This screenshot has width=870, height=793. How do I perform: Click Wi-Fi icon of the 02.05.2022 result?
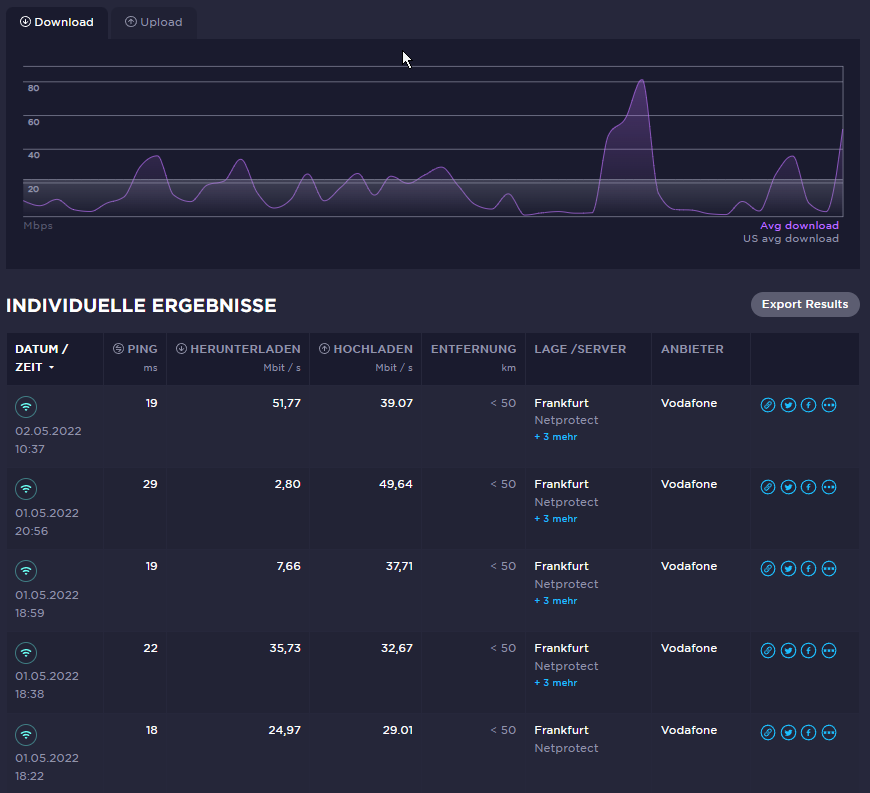pyautogui.click(x=26, y=407)
